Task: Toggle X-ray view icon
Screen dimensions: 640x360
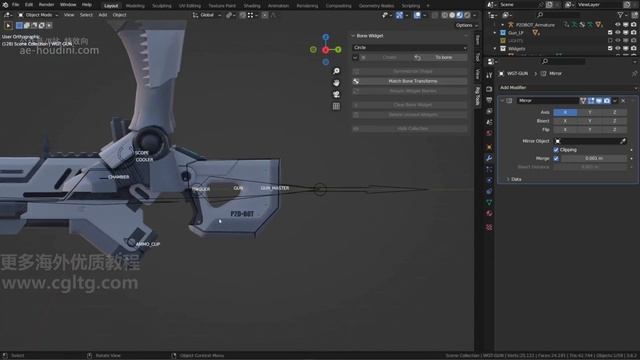Action: pyautogui.click(x=435, y=15)
